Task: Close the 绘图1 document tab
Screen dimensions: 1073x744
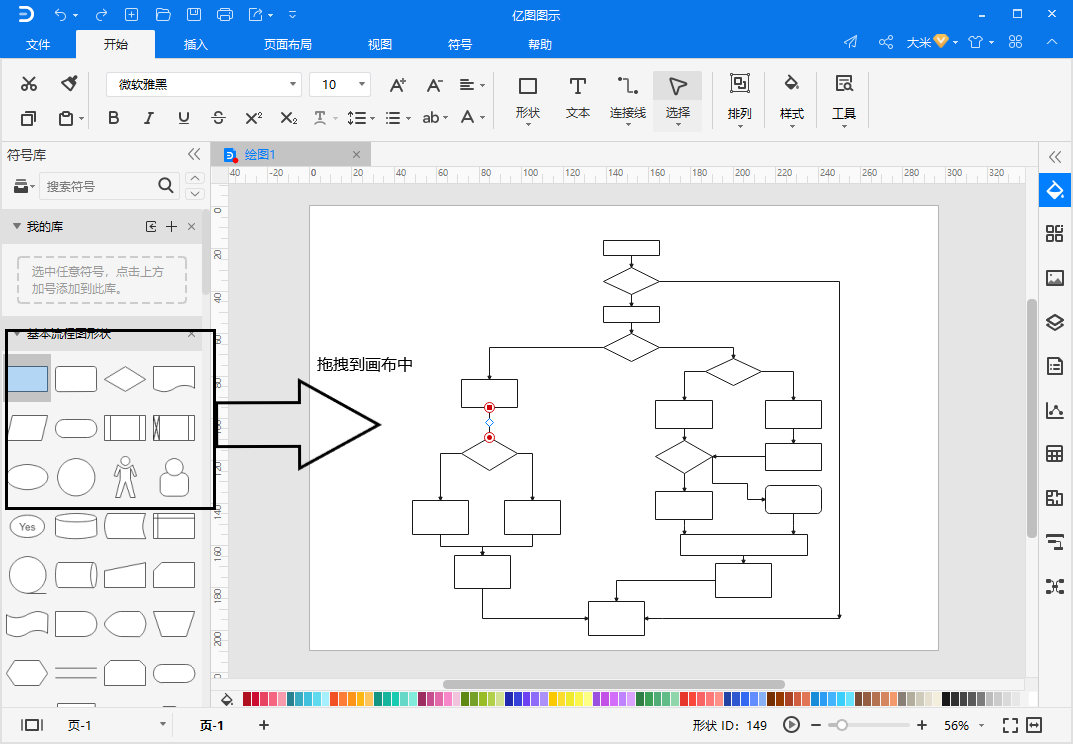Action: click(x=357, y=155)
